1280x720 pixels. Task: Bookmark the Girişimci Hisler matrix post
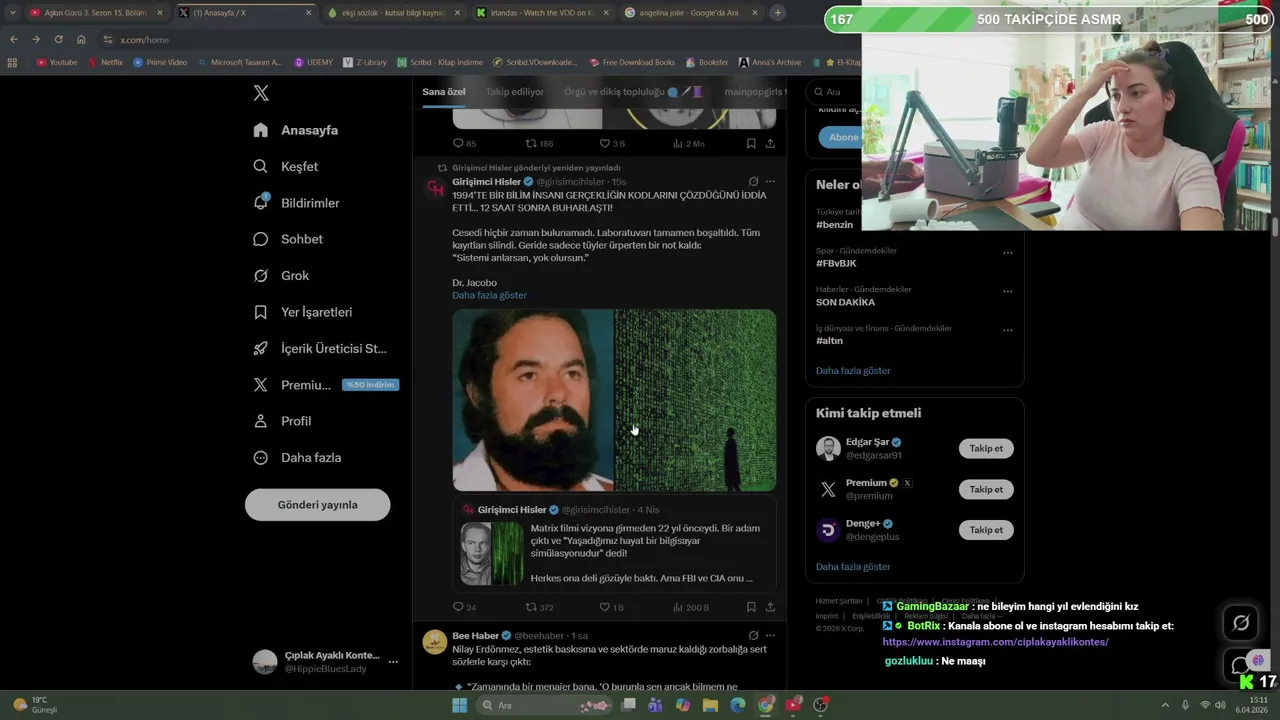click(x=751, y=607)
